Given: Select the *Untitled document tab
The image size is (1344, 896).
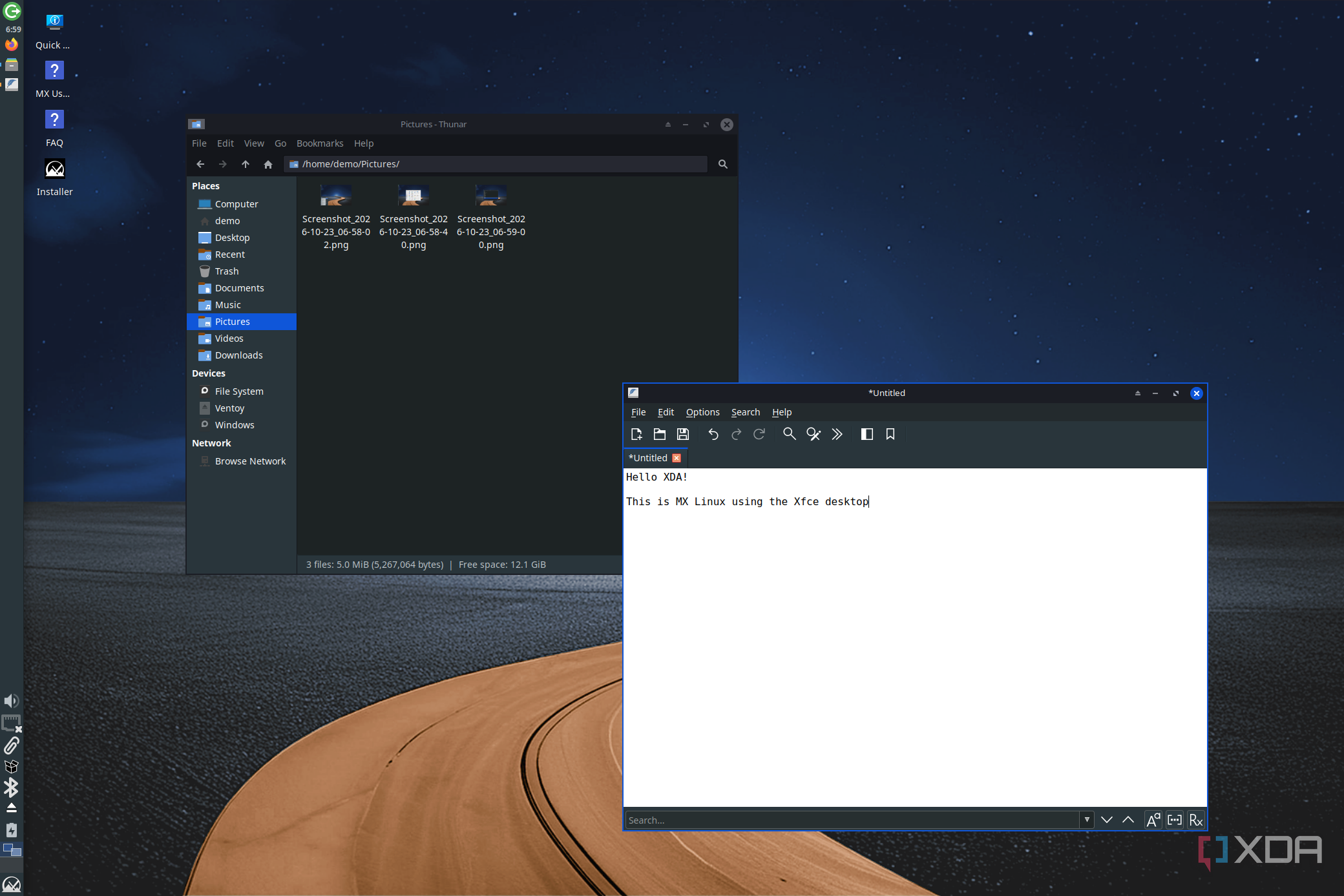Looking at the screenshot, I should (648, 458).
